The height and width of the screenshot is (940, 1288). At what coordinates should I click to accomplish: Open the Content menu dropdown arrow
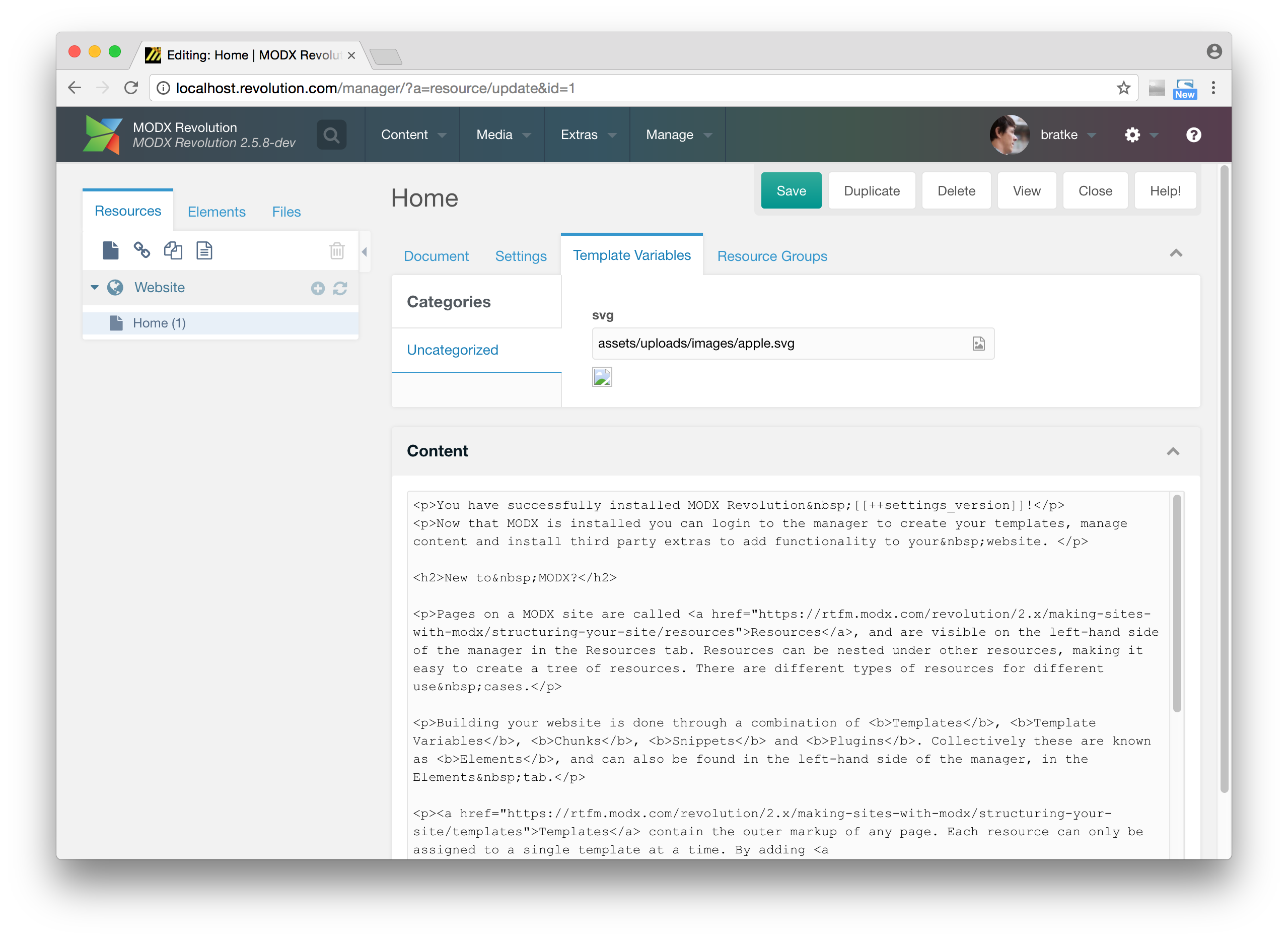pos(442,136)
